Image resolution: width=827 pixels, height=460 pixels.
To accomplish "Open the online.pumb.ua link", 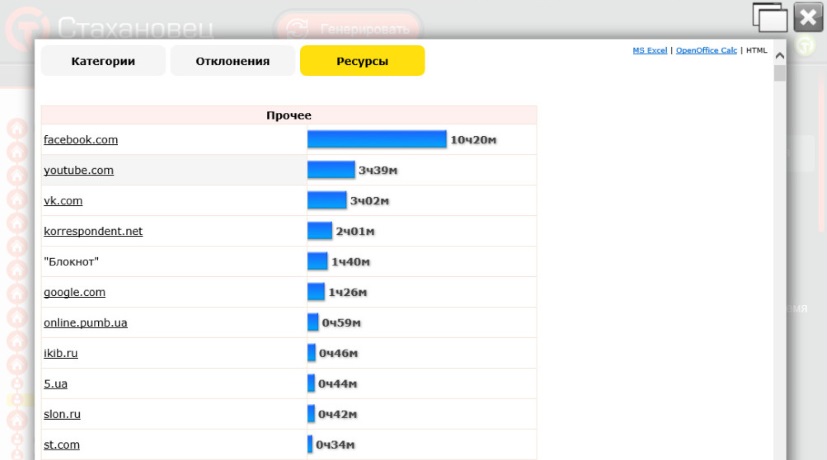I will pos(85,323).
